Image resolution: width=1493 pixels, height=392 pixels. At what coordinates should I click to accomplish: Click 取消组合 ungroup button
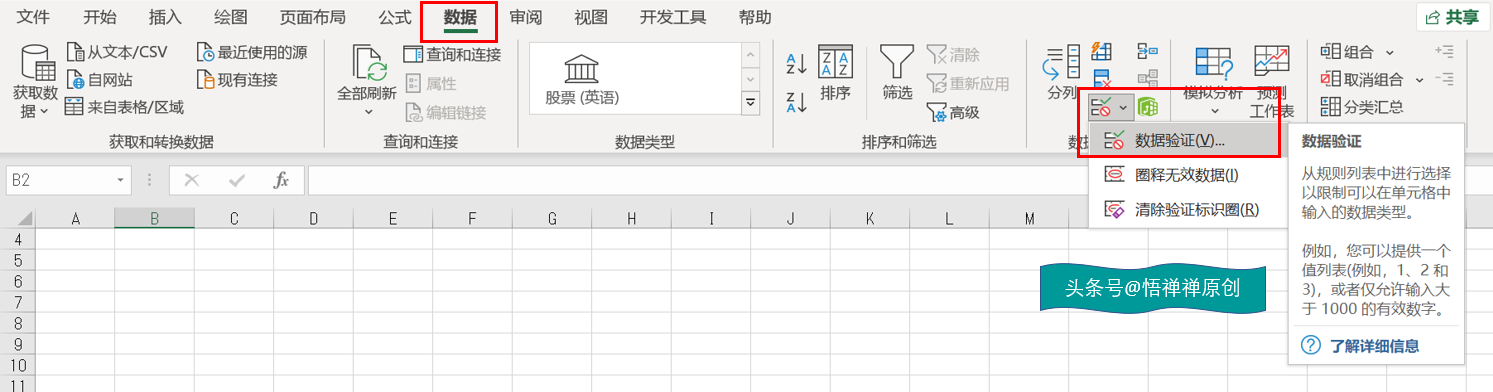(1362, 79)
